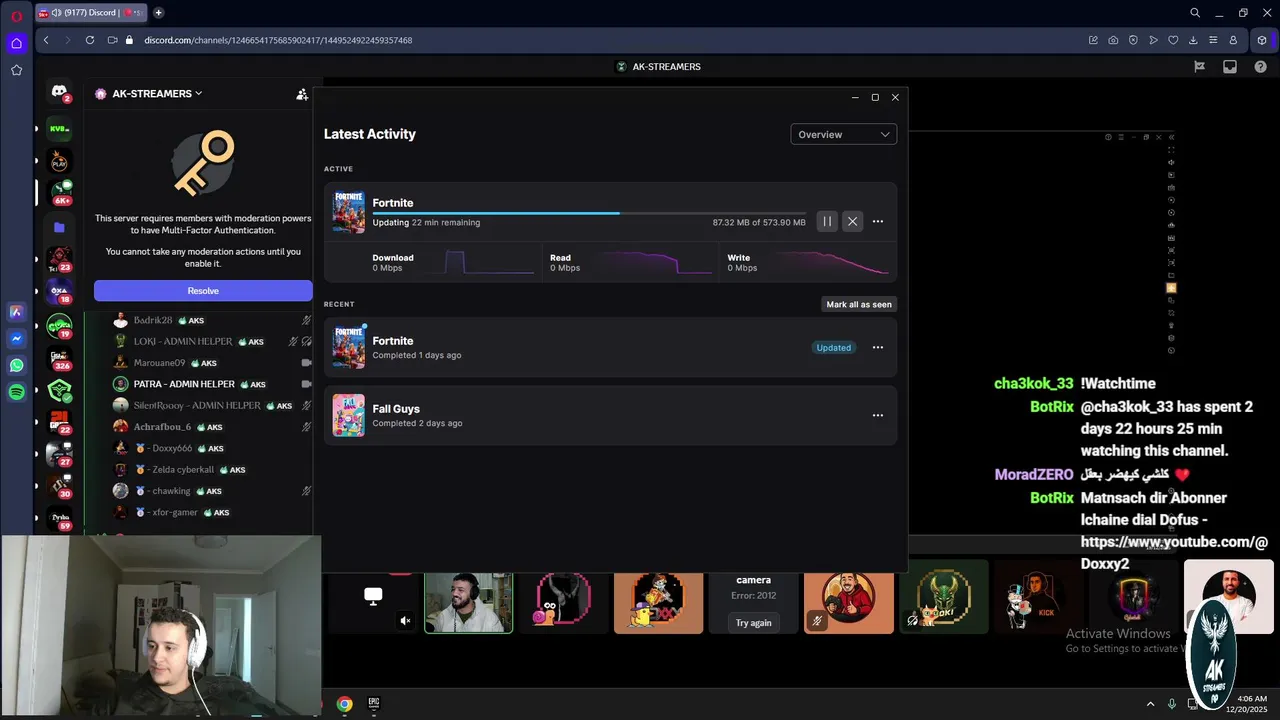The height and width of the screenshot is (720, 1280).
Task: Click the Resolve button for MFA
Action: (203, 290)
